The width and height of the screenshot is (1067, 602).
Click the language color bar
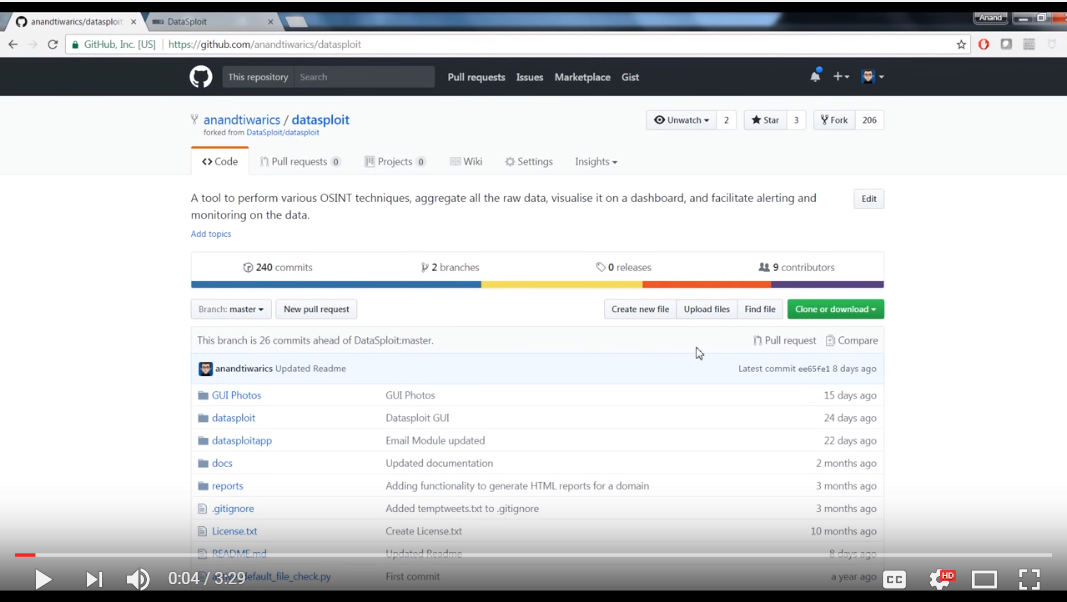[x=538, y=284]
